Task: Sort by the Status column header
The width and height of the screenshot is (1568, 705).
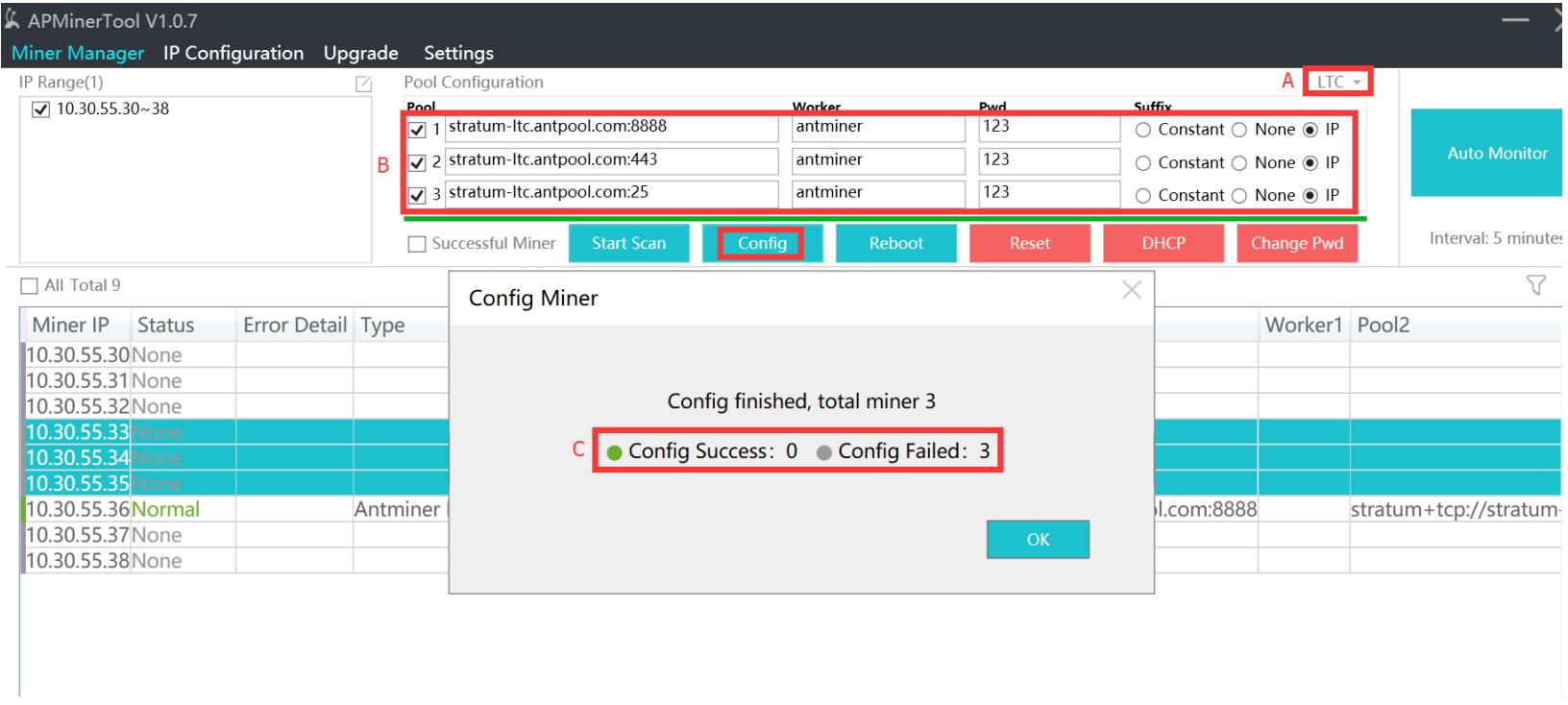Action: [x=184, y=325]
